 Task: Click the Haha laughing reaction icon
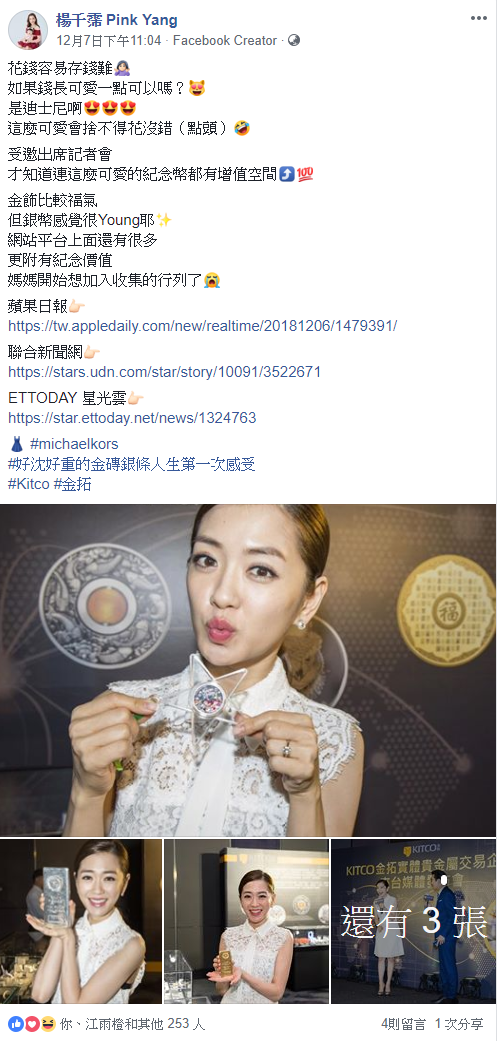[x=47, y=1024]
